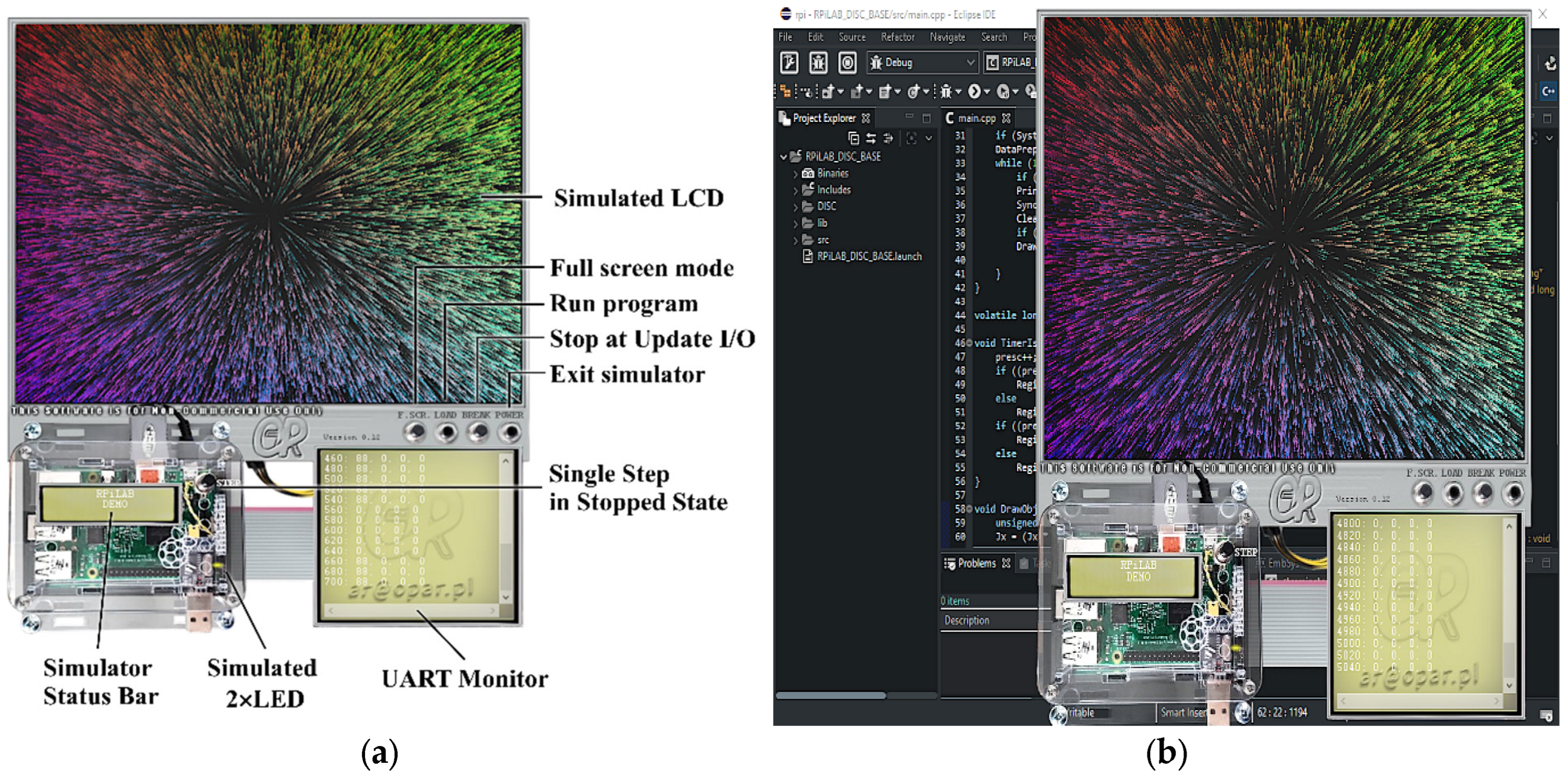The image size is (1568, 776).
Task: Click the Build hammer launch button
Action: (789, 62)
